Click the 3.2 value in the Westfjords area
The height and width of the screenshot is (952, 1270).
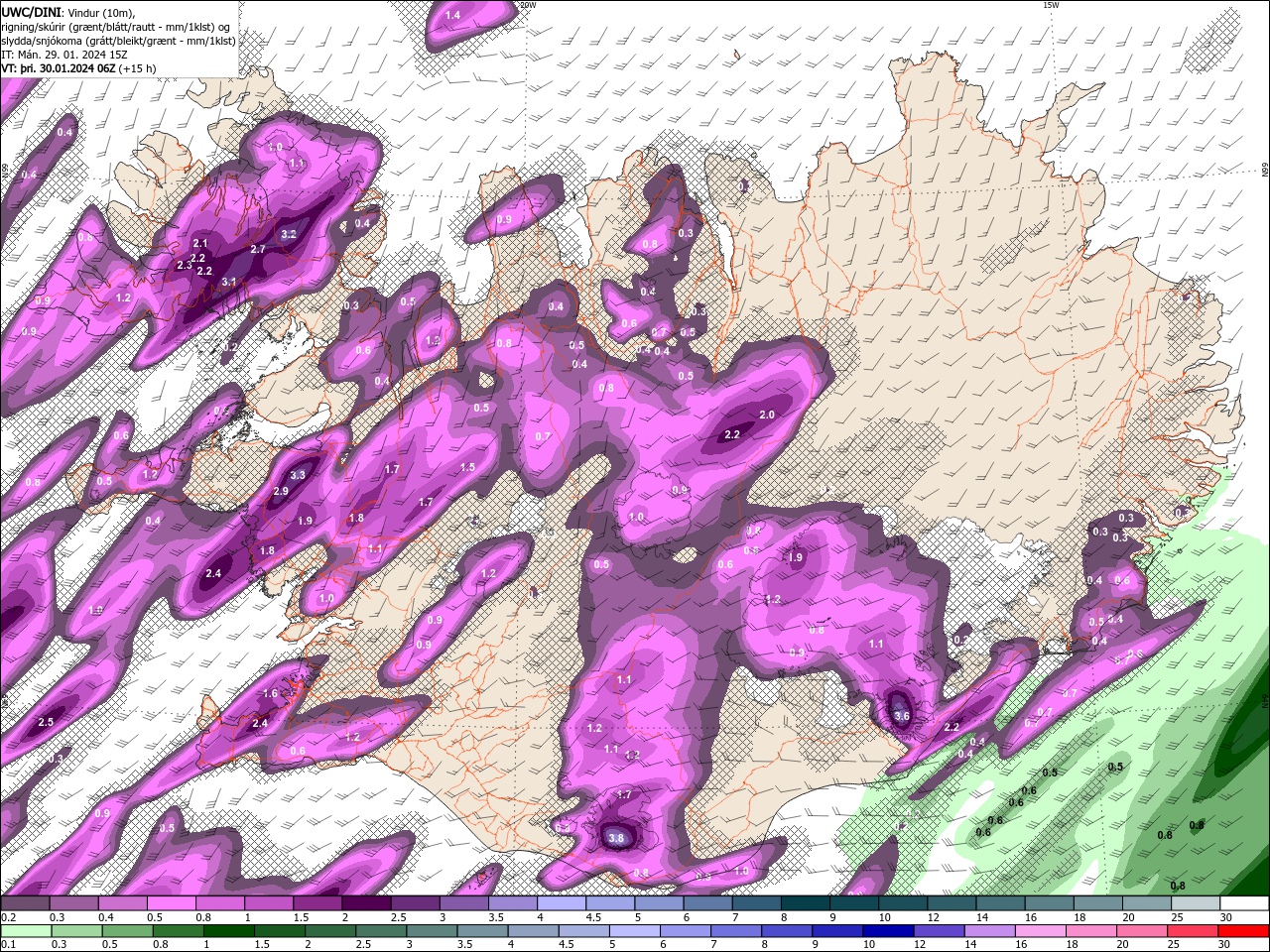coord(289,235)
